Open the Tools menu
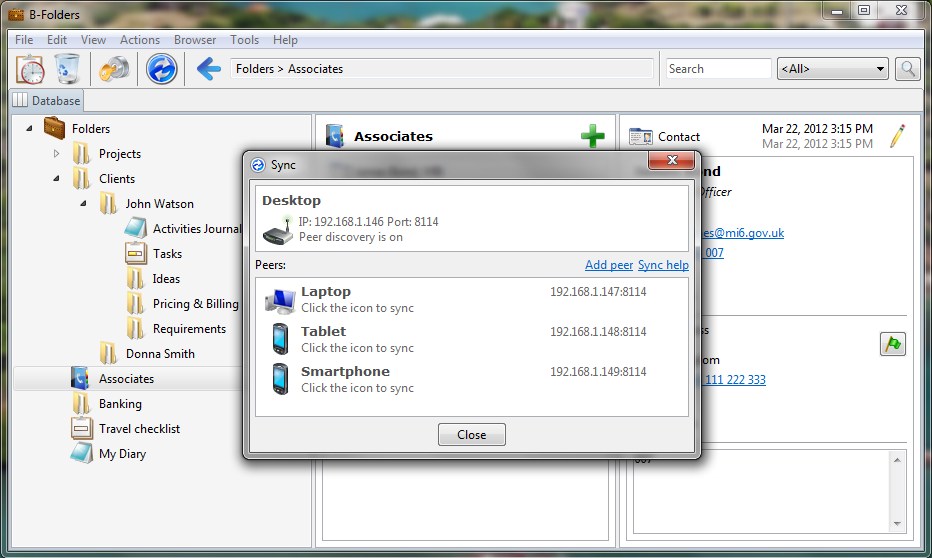The image size is (932, 558). pos(244,40)
